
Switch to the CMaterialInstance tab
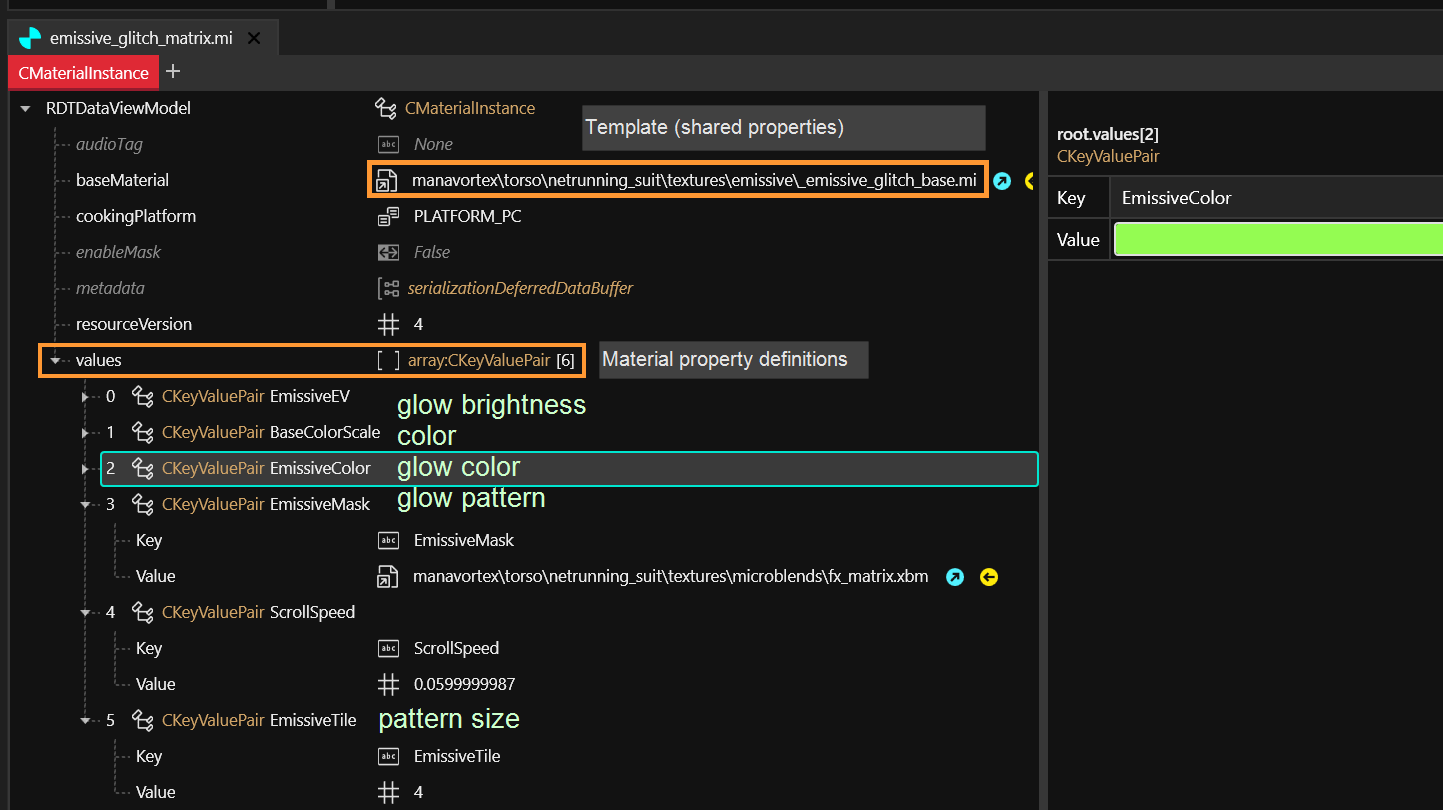[x=83, y=72]
